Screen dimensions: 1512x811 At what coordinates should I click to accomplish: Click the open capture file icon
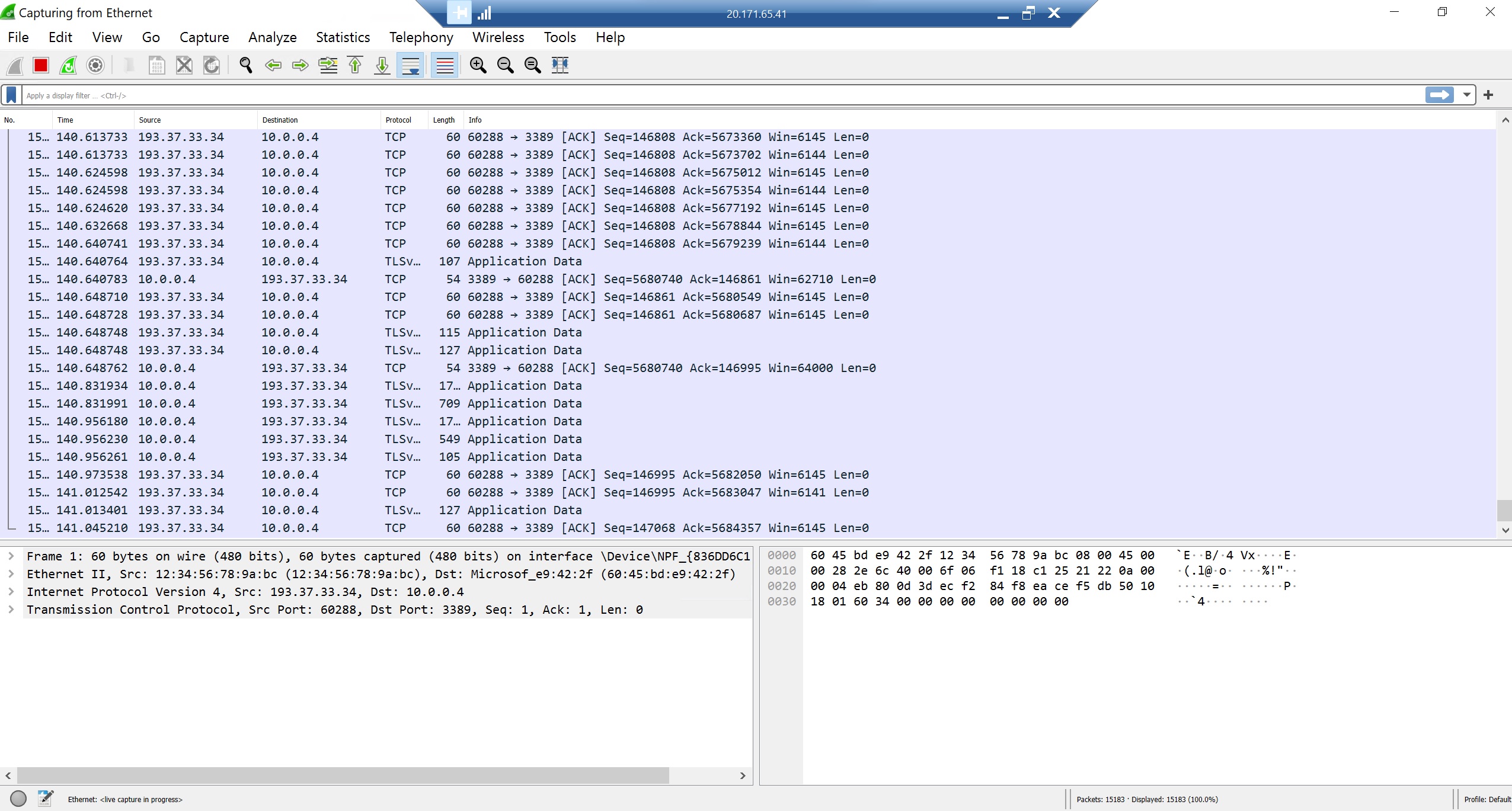point(129,65)
